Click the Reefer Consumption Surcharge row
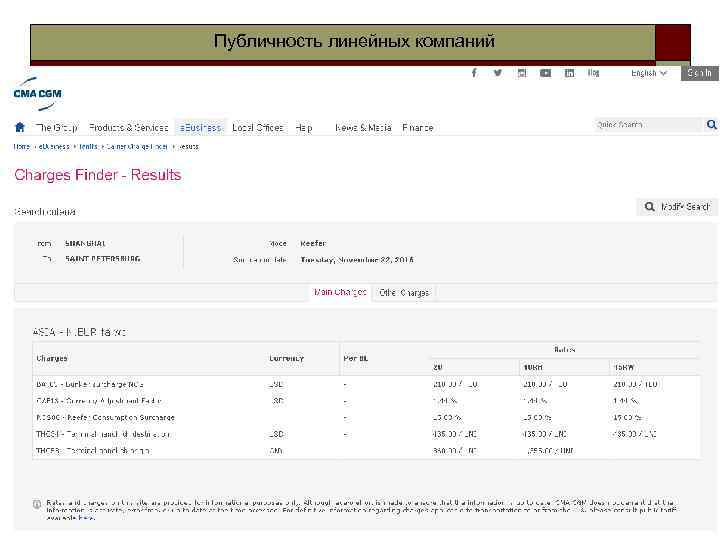Viewport: 720px width, 540px height. 366,418
